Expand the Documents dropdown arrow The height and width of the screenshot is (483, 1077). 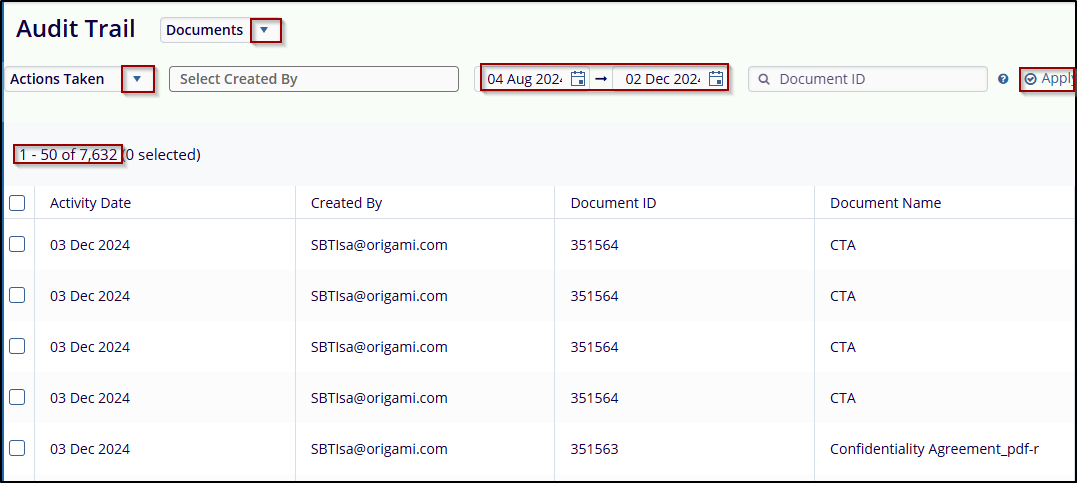(x=264, y=30)
